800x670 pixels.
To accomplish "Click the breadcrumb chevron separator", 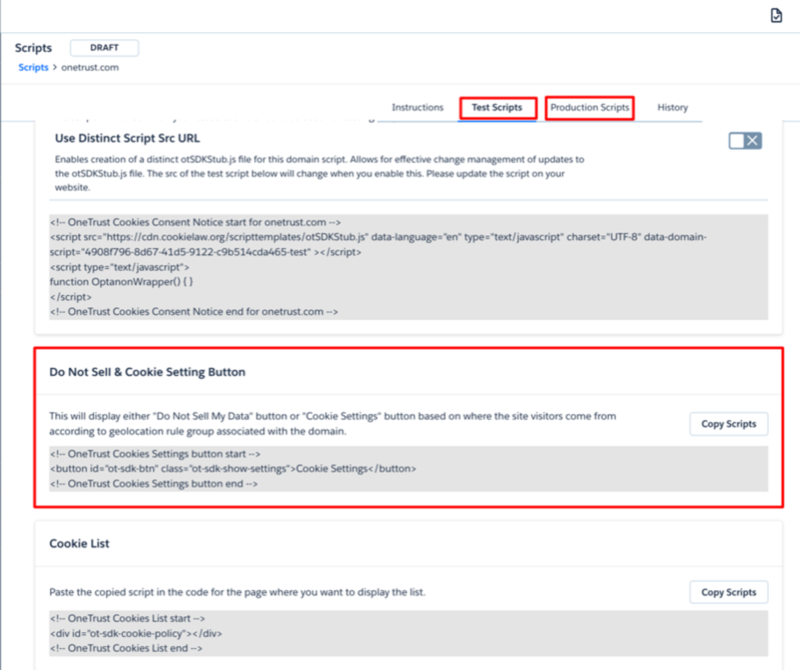I will 55,67.
